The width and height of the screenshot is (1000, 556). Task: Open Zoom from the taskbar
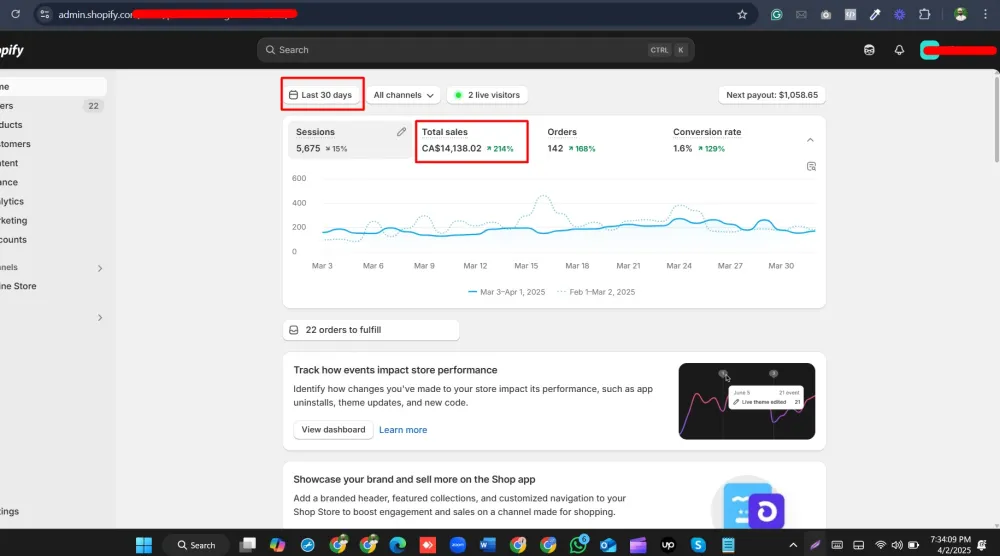click(458, 545)
